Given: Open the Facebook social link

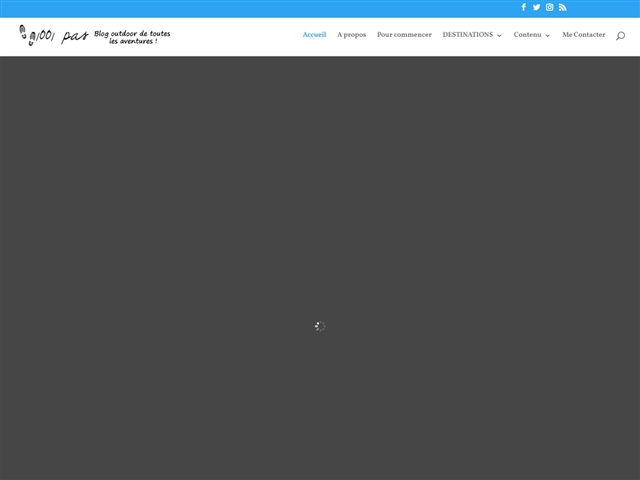Looking at the screenshot, I should click(523, 7).
